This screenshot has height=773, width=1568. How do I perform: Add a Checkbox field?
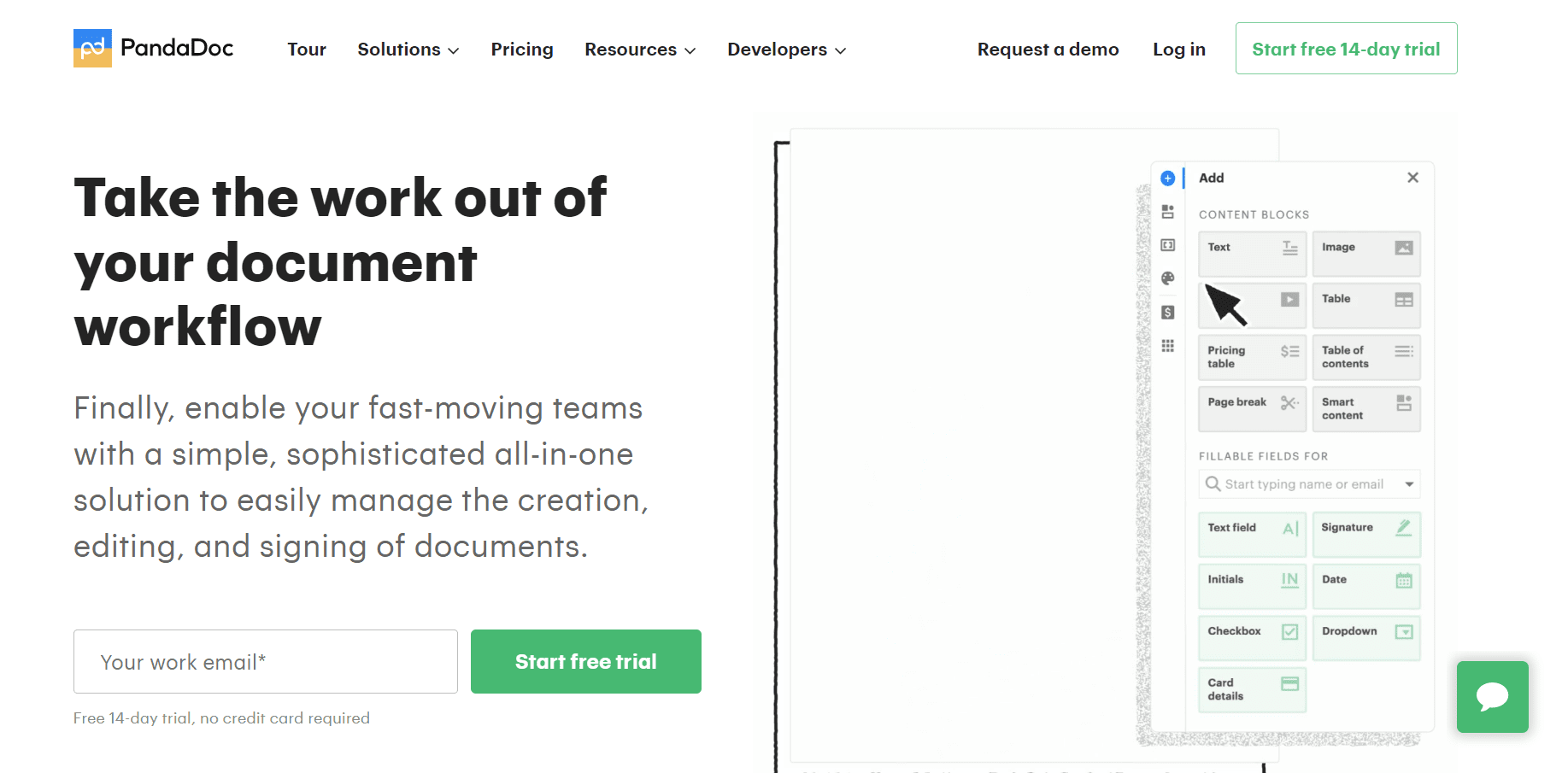pyautogui.click(x=1252, y=637)
